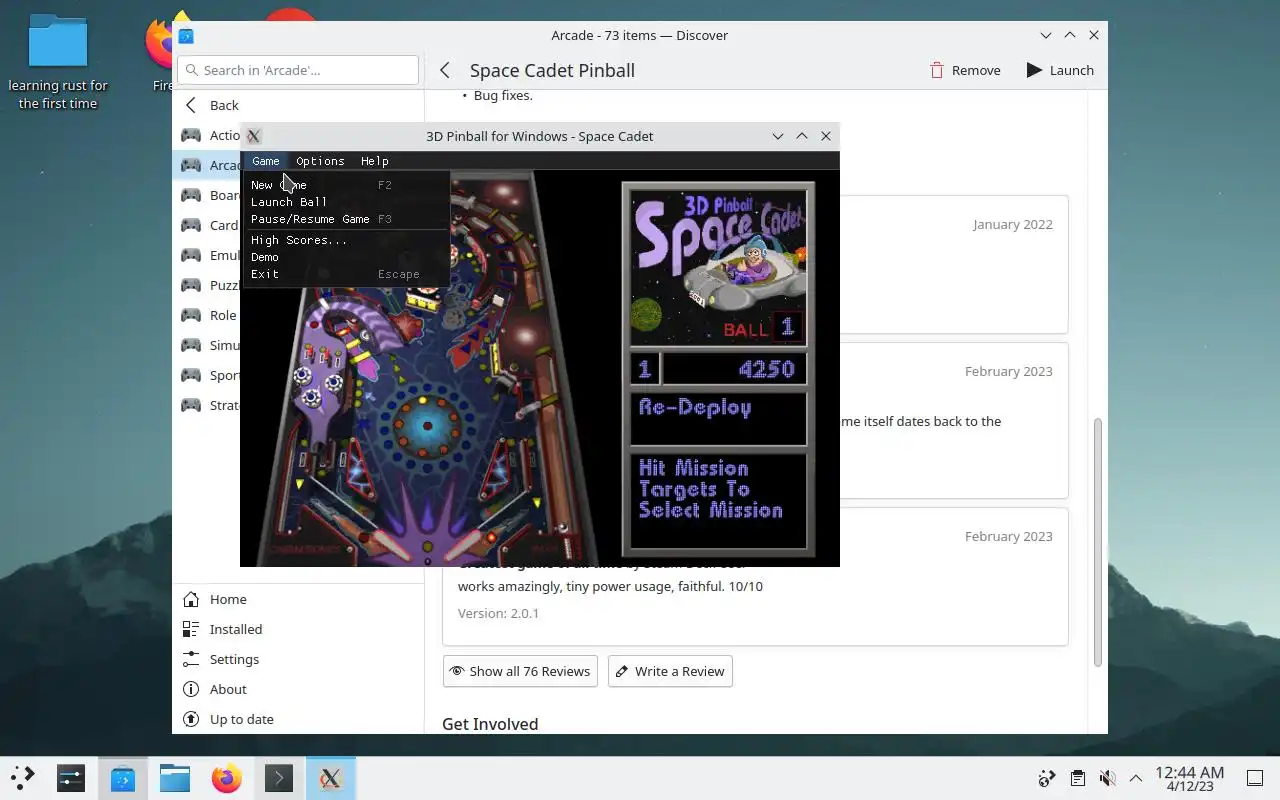
Task: Click the system tray updates notifier icon
Action: point(1047,778)
